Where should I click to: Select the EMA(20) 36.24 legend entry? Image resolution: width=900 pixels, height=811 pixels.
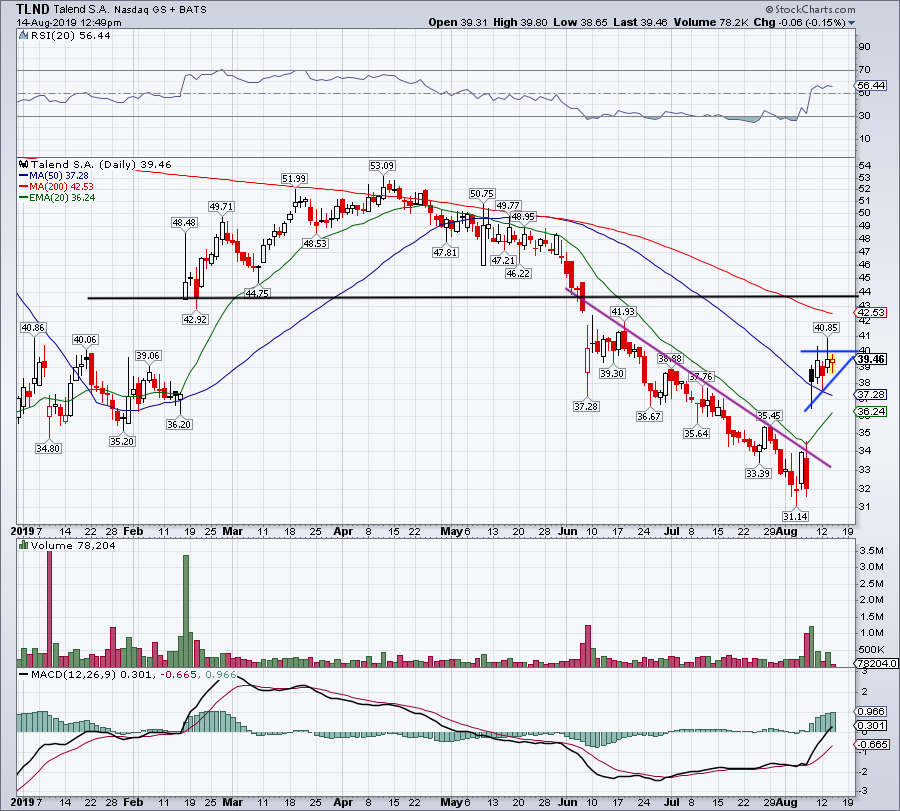(57, 197)
